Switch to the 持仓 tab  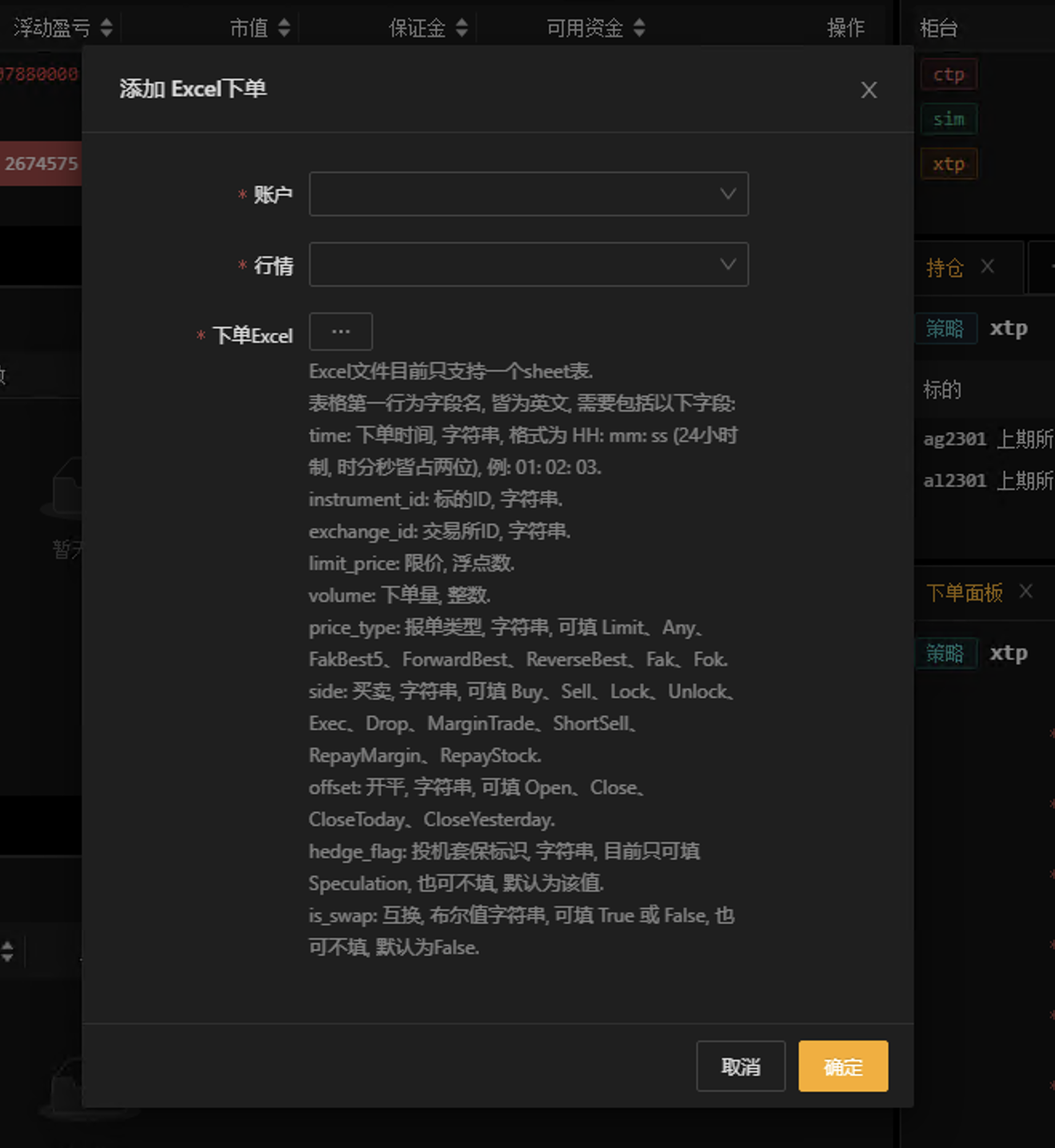coord(945,268)
